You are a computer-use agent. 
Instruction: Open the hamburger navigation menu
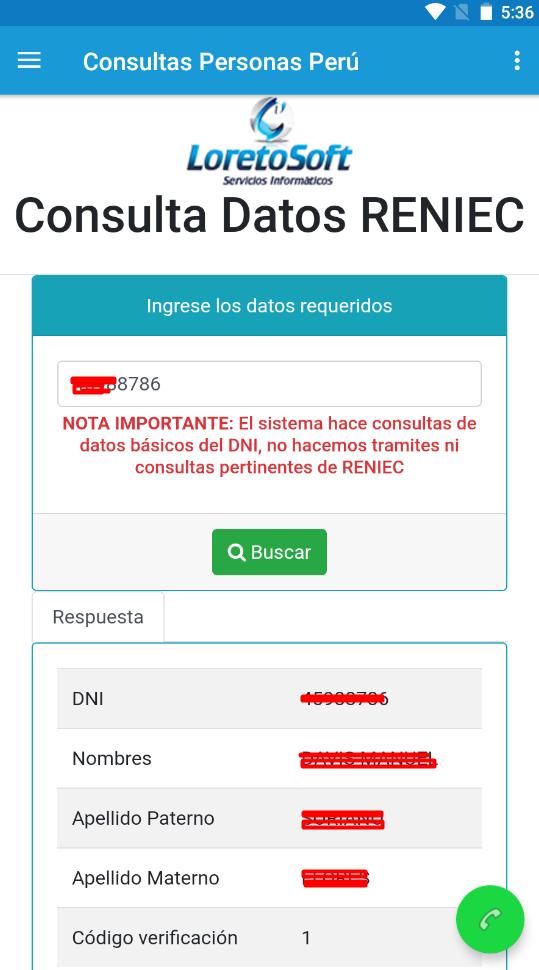coord(29,61)
